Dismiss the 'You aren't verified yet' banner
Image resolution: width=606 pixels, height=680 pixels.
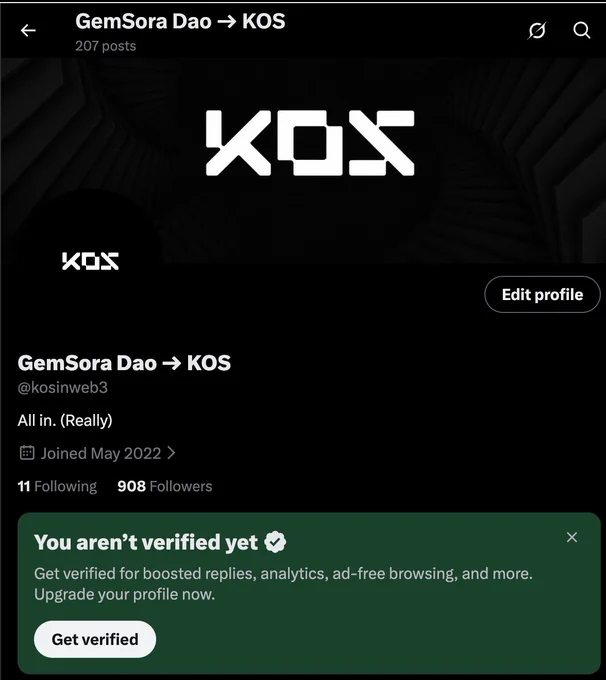tap(572, 537)
